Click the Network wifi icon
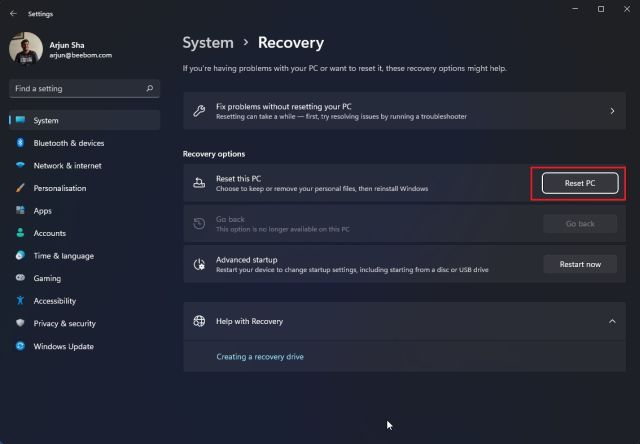 [x=20, y=165]
